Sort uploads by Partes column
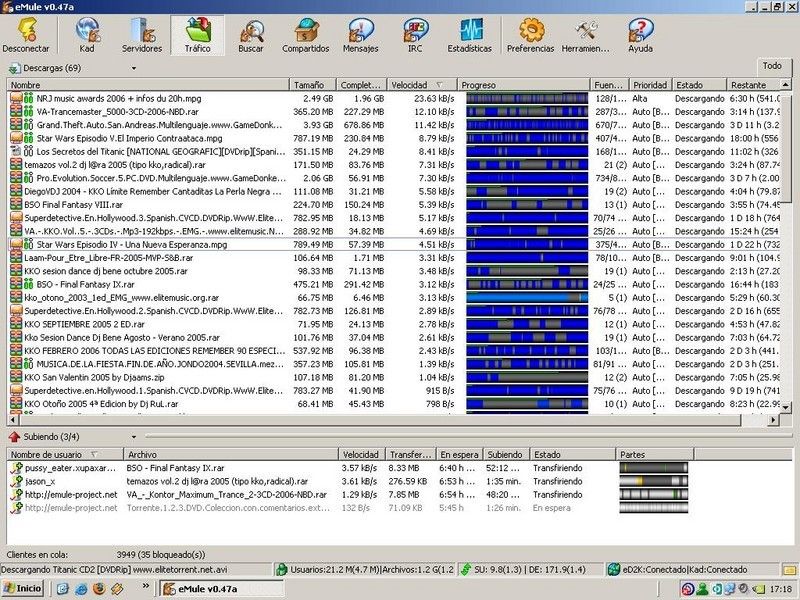The height and width of the screenshot is (600, 800). point(655,454)
